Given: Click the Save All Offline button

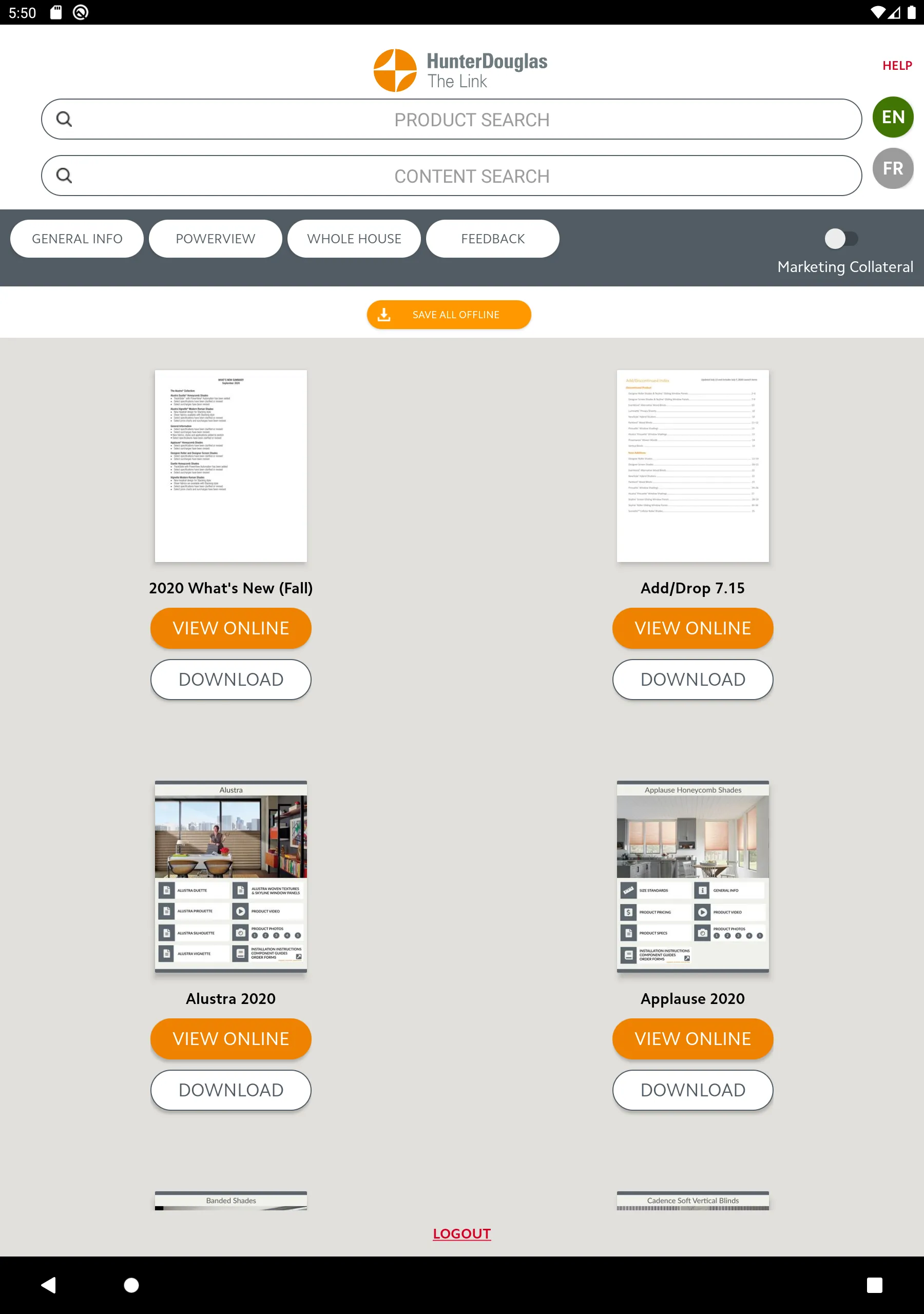Looking at the screenshot, I should [x=449, y=315].
